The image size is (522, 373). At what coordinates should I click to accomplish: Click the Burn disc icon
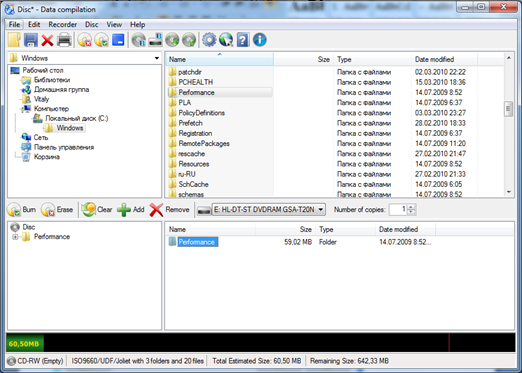[x=14, y=210]
